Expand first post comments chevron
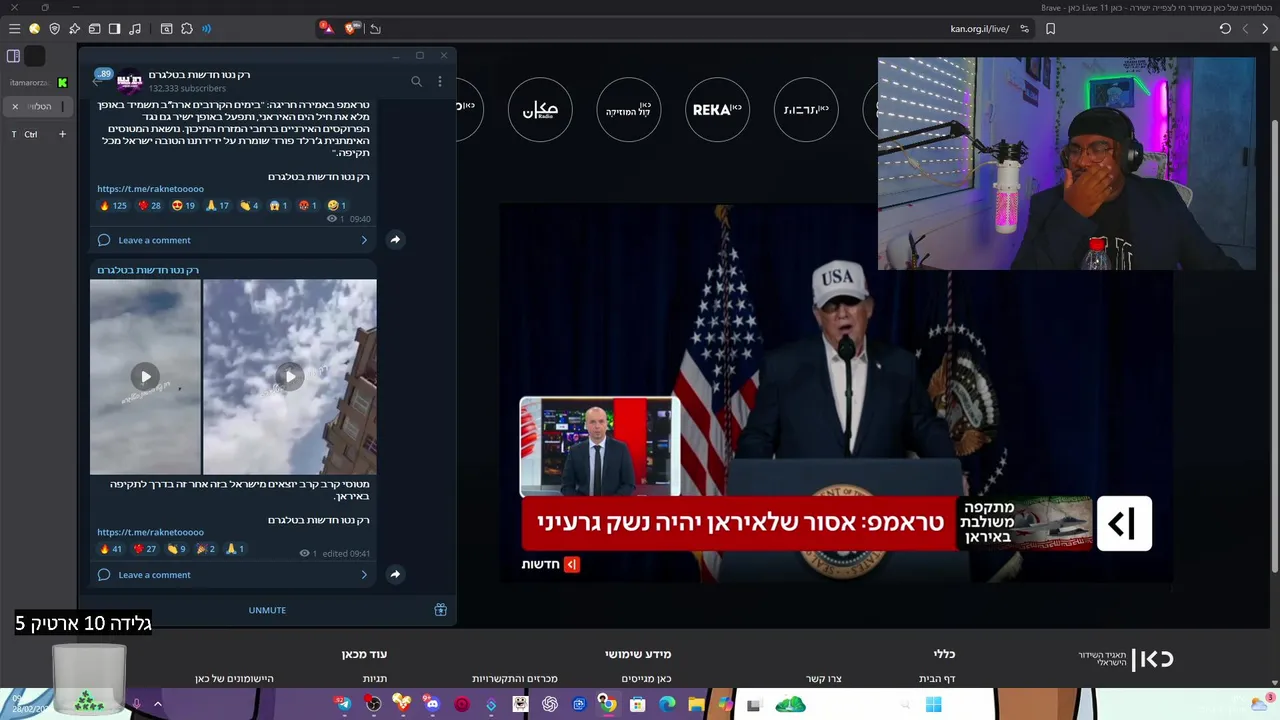The image size is (1280, 720). [x=364, y=240]
